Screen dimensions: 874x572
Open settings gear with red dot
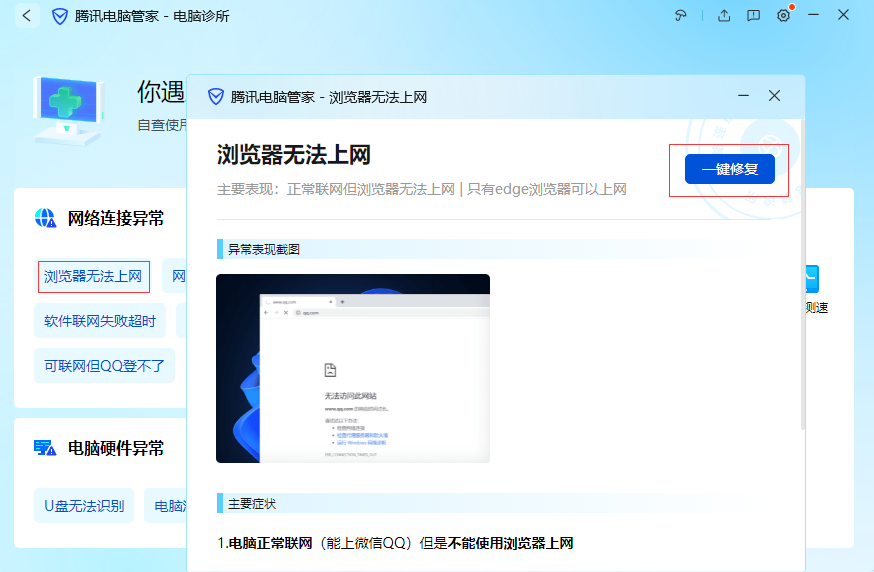(x=784, y=15)
